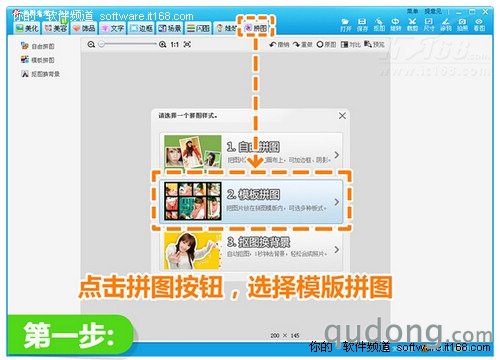Viewport: 500px width, 360px height.
Task: Toggle the 原图 original image view
Action: click(x=326, y=44)
